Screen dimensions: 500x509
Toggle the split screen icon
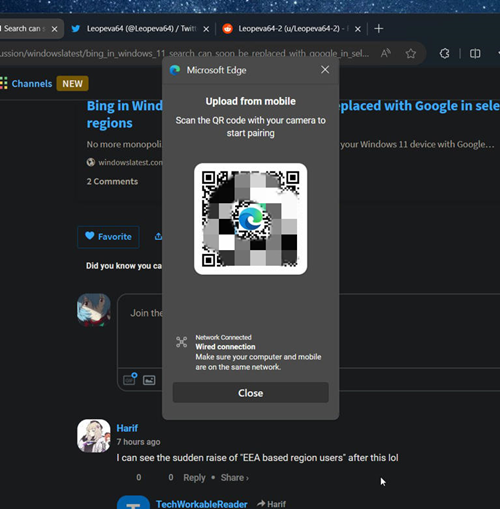(475, 53)
